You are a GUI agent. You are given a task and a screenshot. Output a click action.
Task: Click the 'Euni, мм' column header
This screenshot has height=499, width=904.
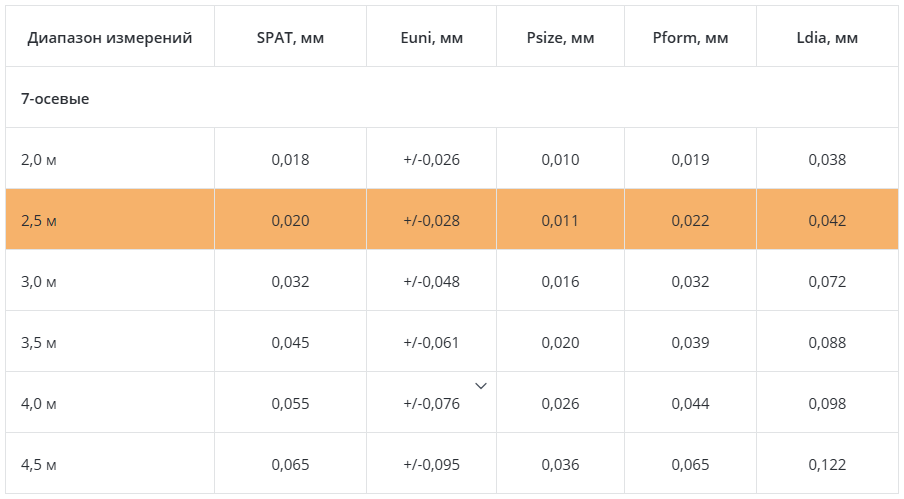tap(431, 38)
